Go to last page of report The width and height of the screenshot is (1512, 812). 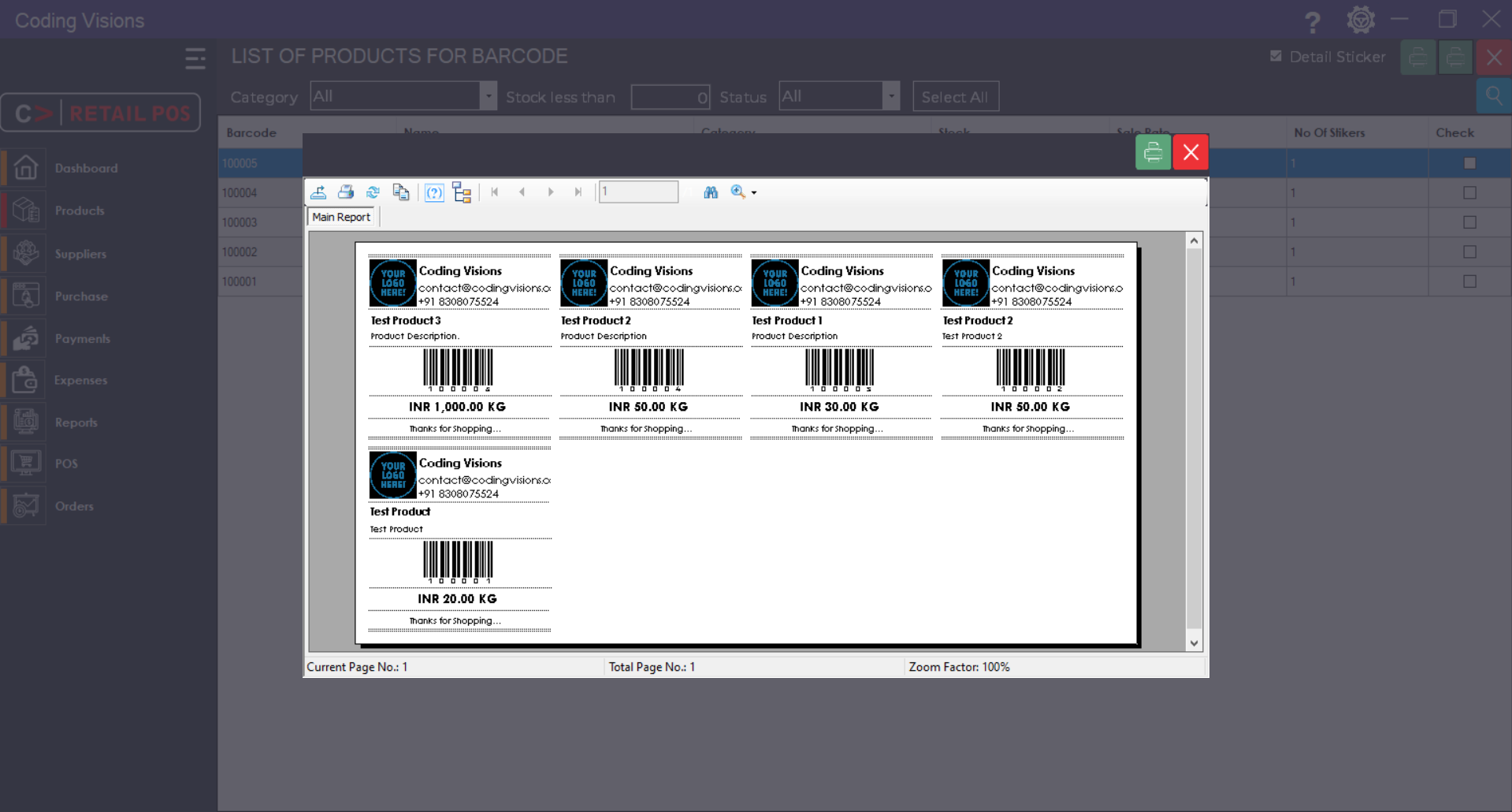coord(578,192)
